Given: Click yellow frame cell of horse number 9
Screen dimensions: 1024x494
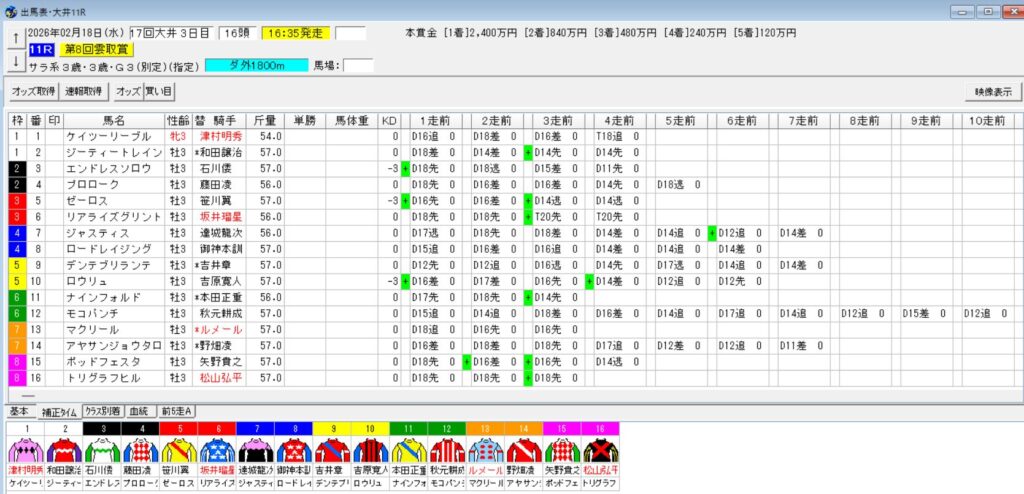Looking at the screenshot, I should click(18, 265).
